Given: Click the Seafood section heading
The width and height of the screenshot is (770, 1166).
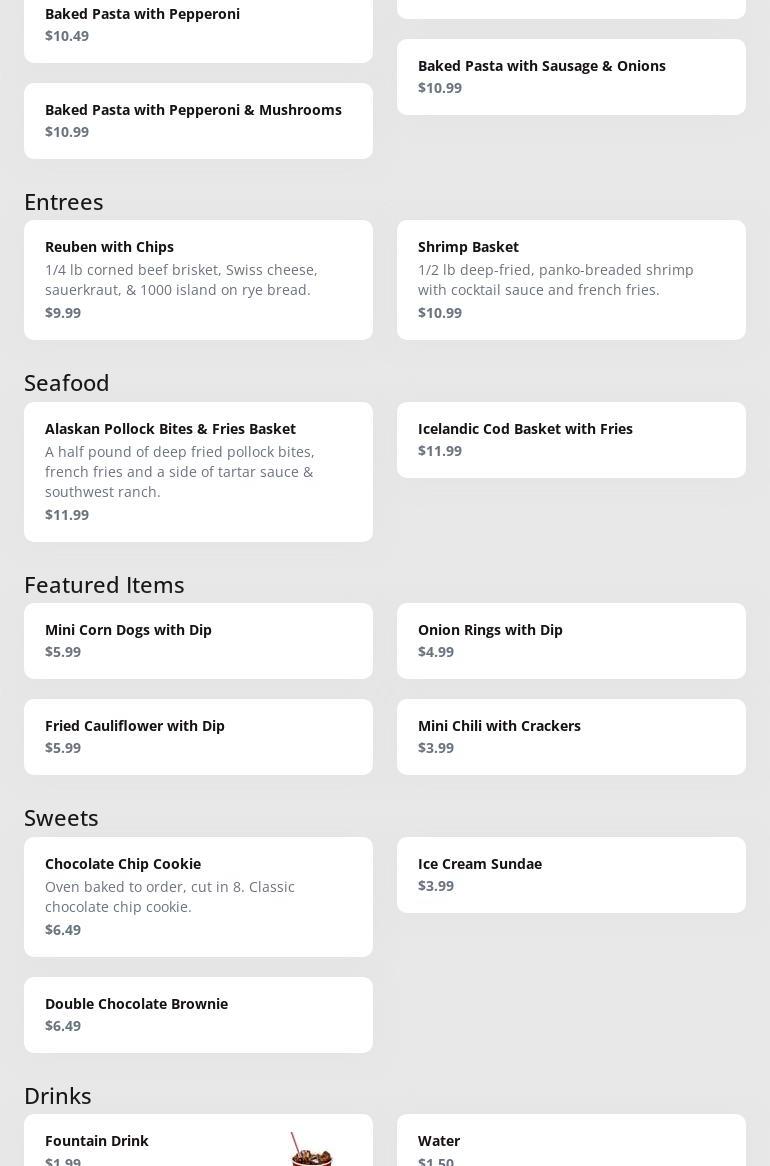Looking at the screenshot, I should (67, 383).
